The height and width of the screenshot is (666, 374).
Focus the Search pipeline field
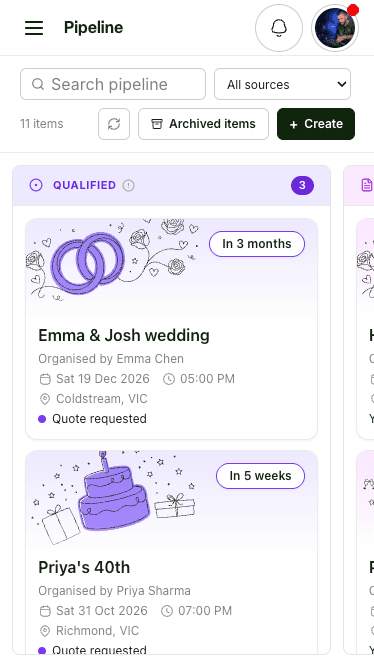(x=113, y=84)
